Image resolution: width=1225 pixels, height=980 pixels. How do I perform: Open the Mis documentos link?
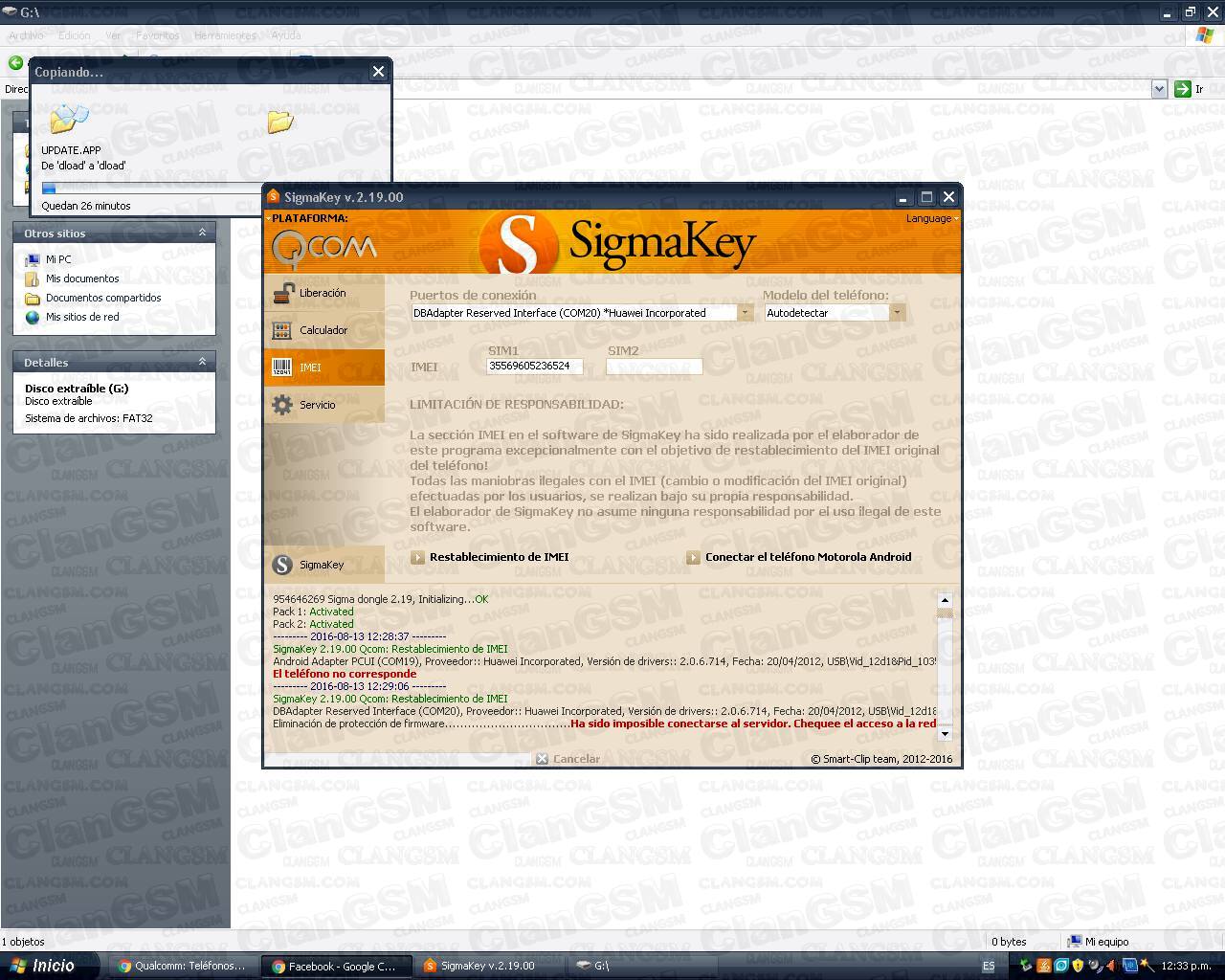pos(82,278)
